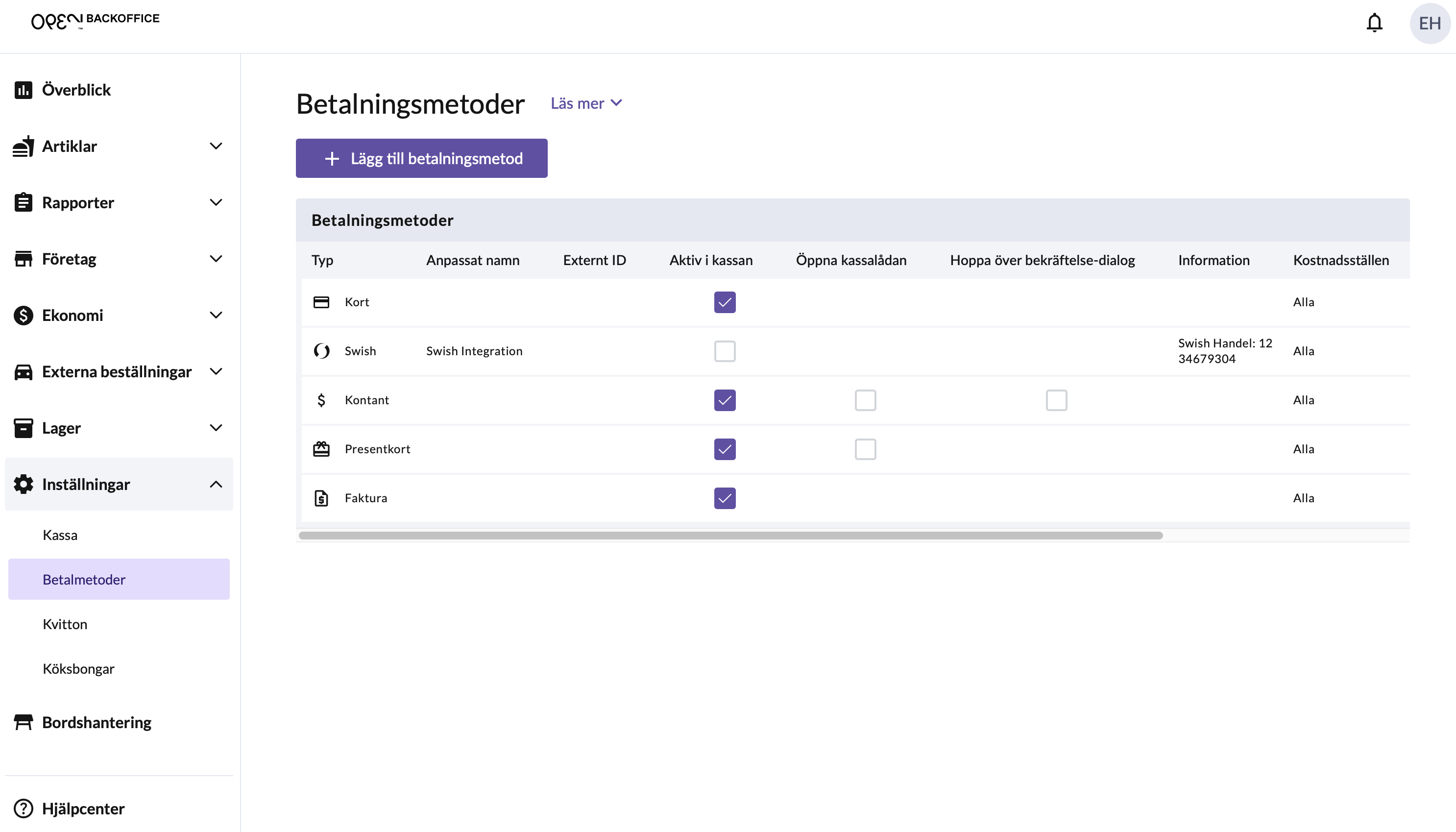
Task: Click the horizontal table scrollbar
Action: 730,536
